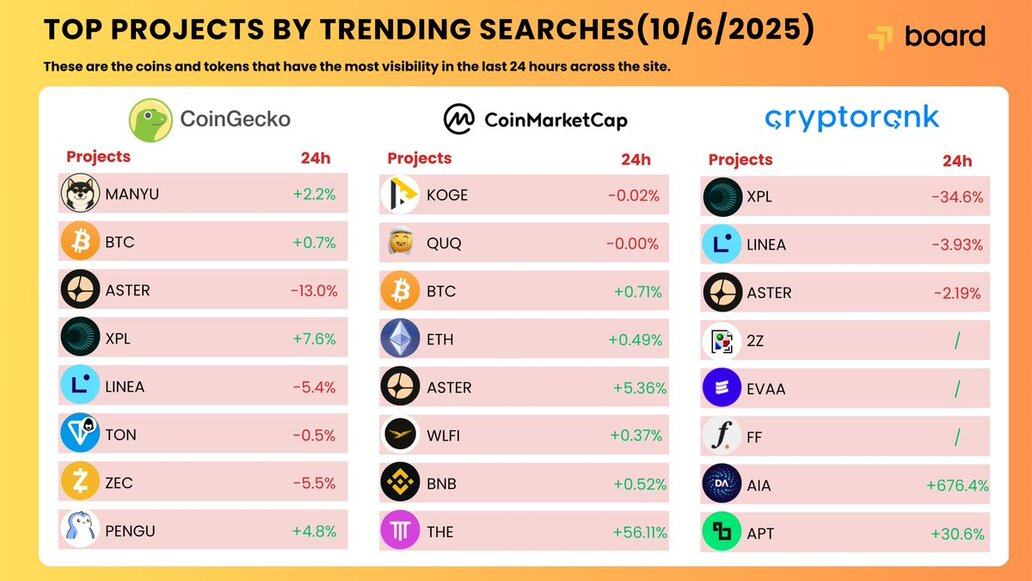Click the CoinGecko Projects column header
The width and height of the screenshot is (1032, 581).
(x=98, y=156)
